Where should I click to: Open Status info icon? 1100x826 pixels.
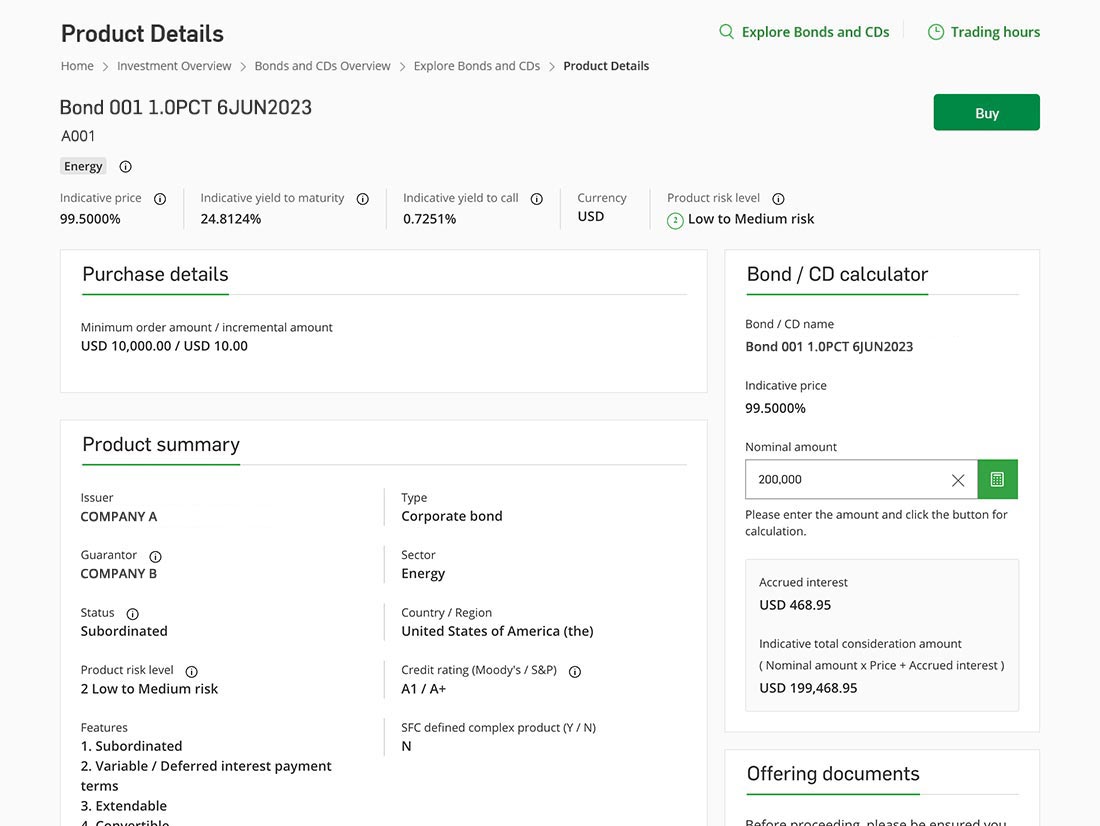click(x=133, y=614)
